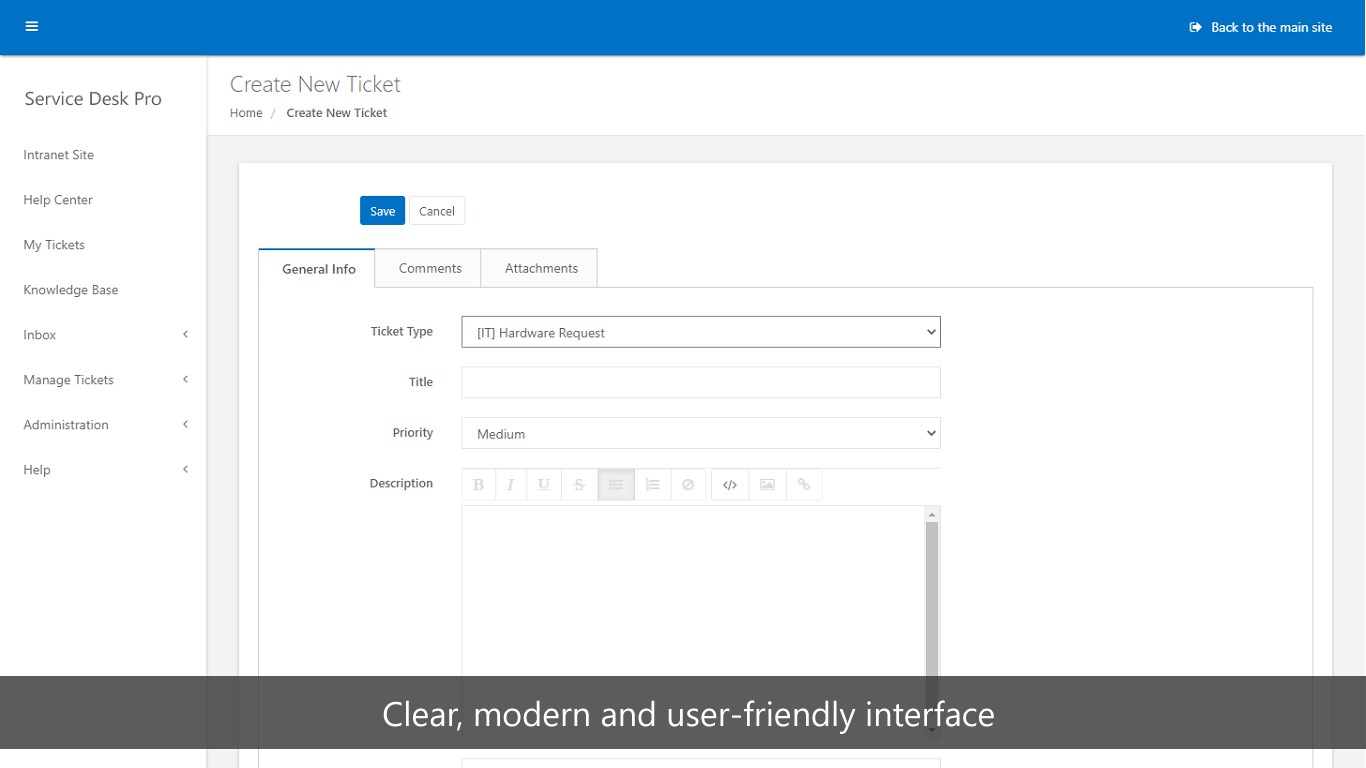The image size is (1366, 768).
Task: Save the new ticket
Action: point(382,211)
